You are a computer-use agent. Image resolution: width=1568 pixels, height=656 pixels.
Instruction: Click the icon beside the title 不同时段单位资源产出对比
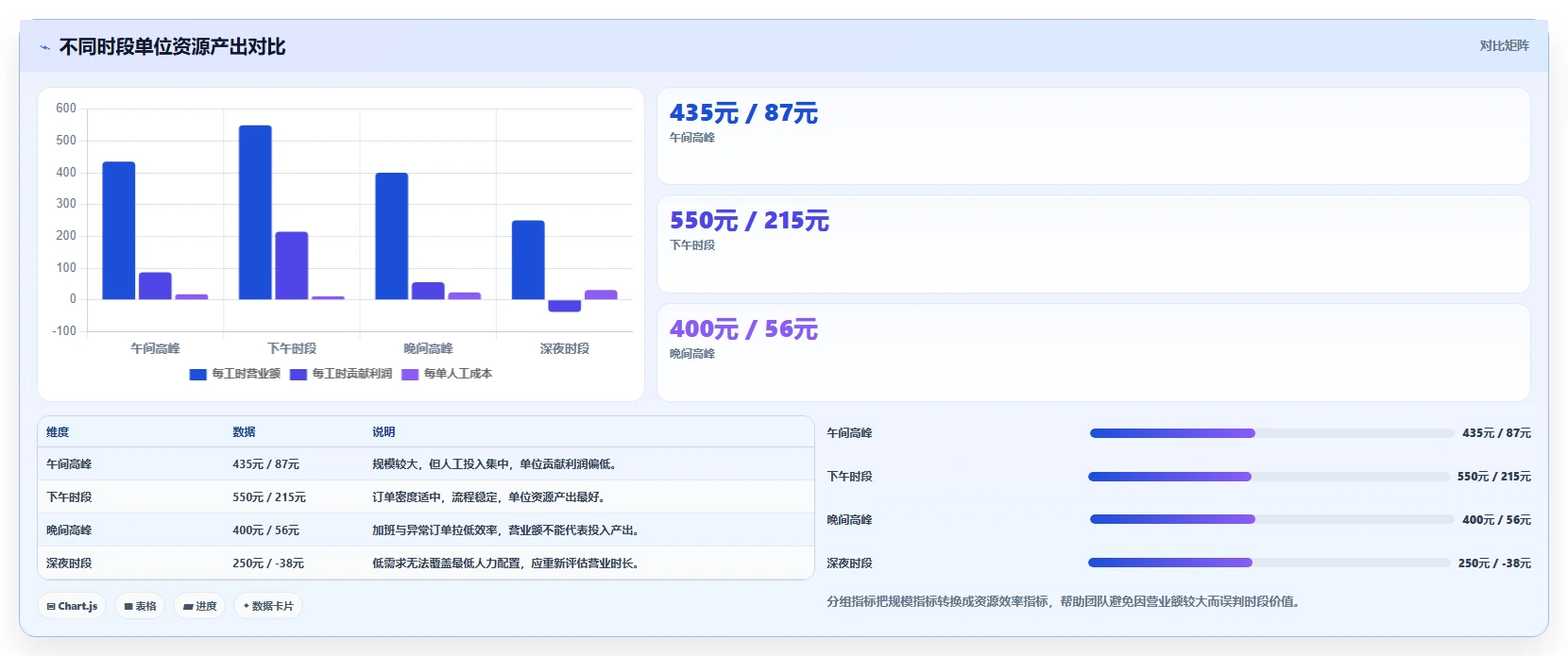[x=44, y=47]
